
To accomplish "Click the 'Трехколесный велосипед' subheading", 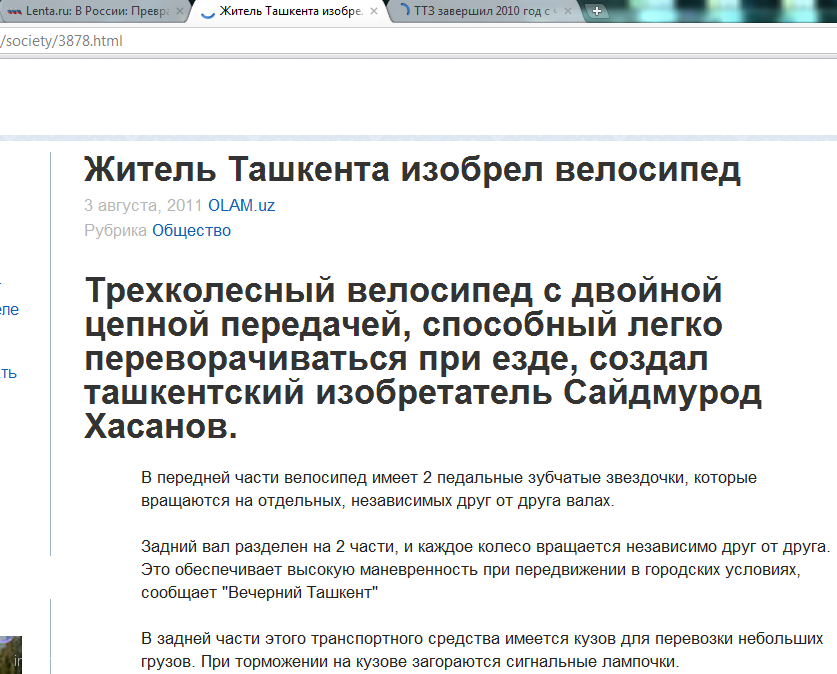I will (x=424, y=359).
